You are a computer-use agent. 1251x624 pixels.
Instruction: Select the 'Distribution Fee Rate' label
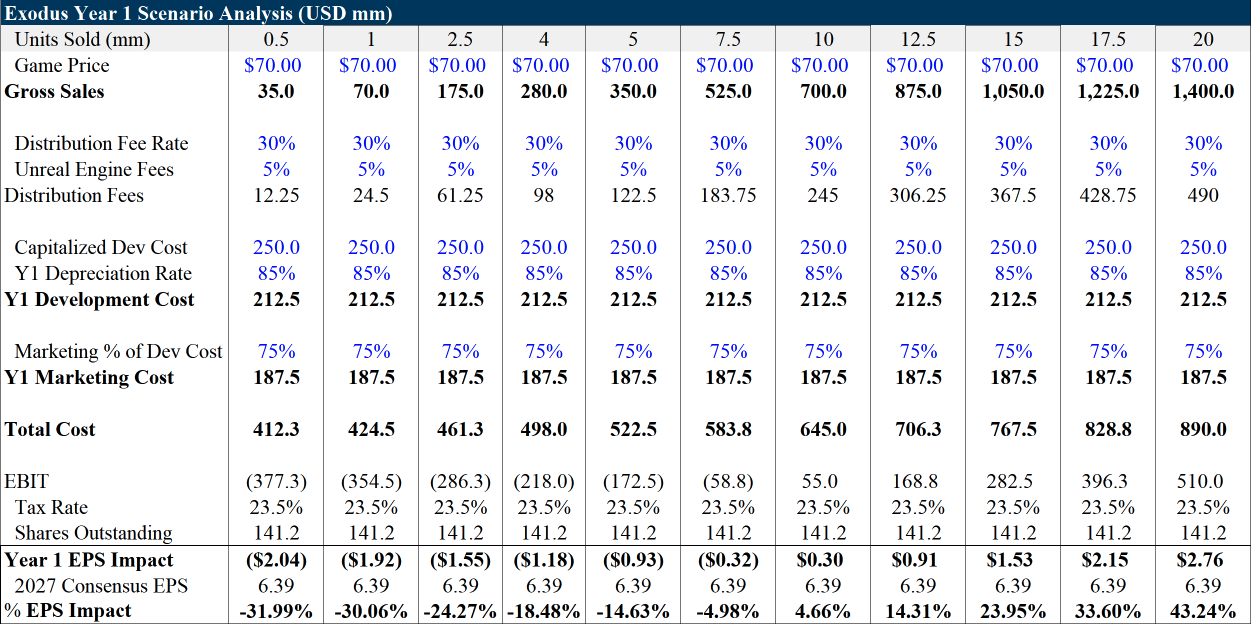click(101, 143)
